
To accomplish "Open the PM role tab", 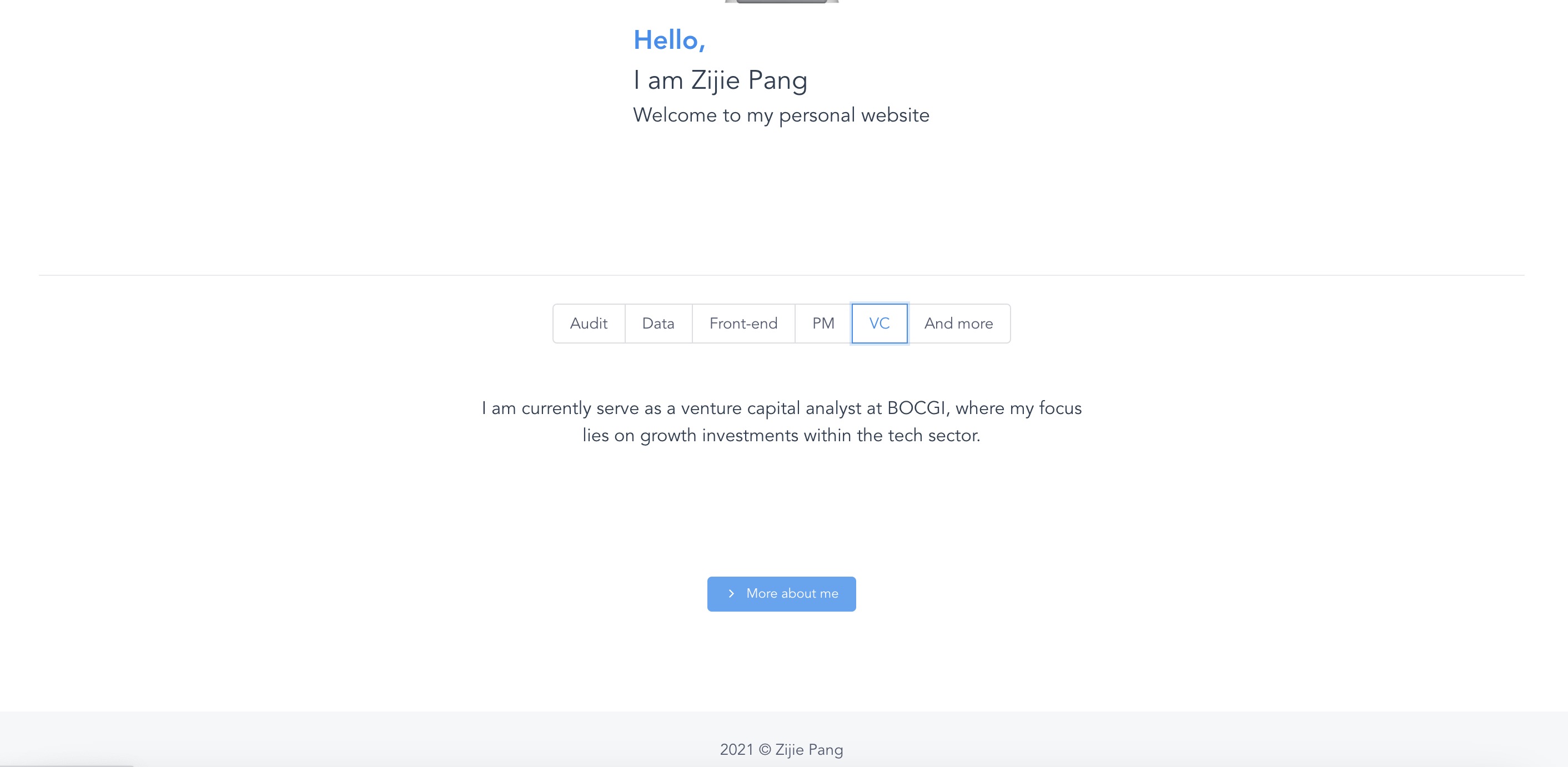I will 823,324.
